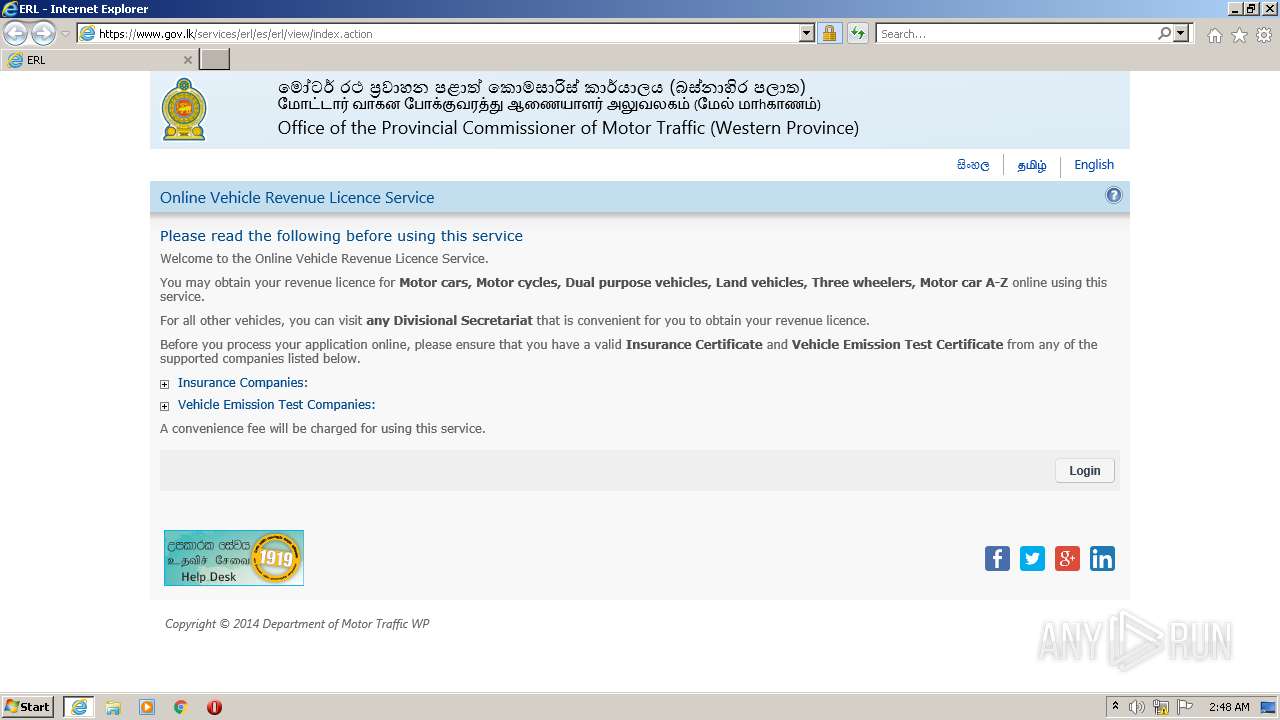Click the 2:48 AM system clock
The image size is (1280, 720).
pos(1229,707)
